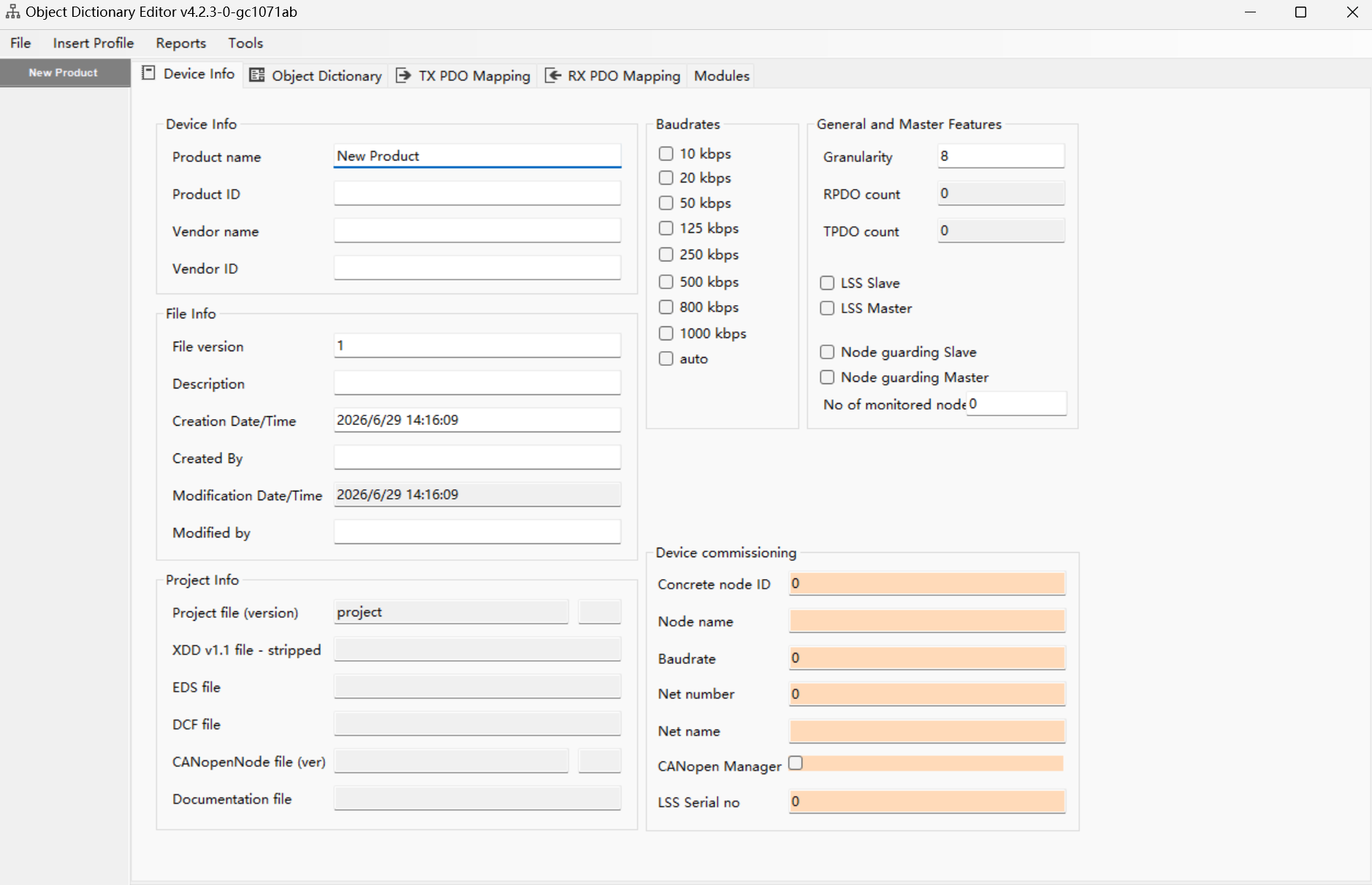This screenshot has height=885, width=1372.
Task: Click the Node name input field
Action: point(927,621)
